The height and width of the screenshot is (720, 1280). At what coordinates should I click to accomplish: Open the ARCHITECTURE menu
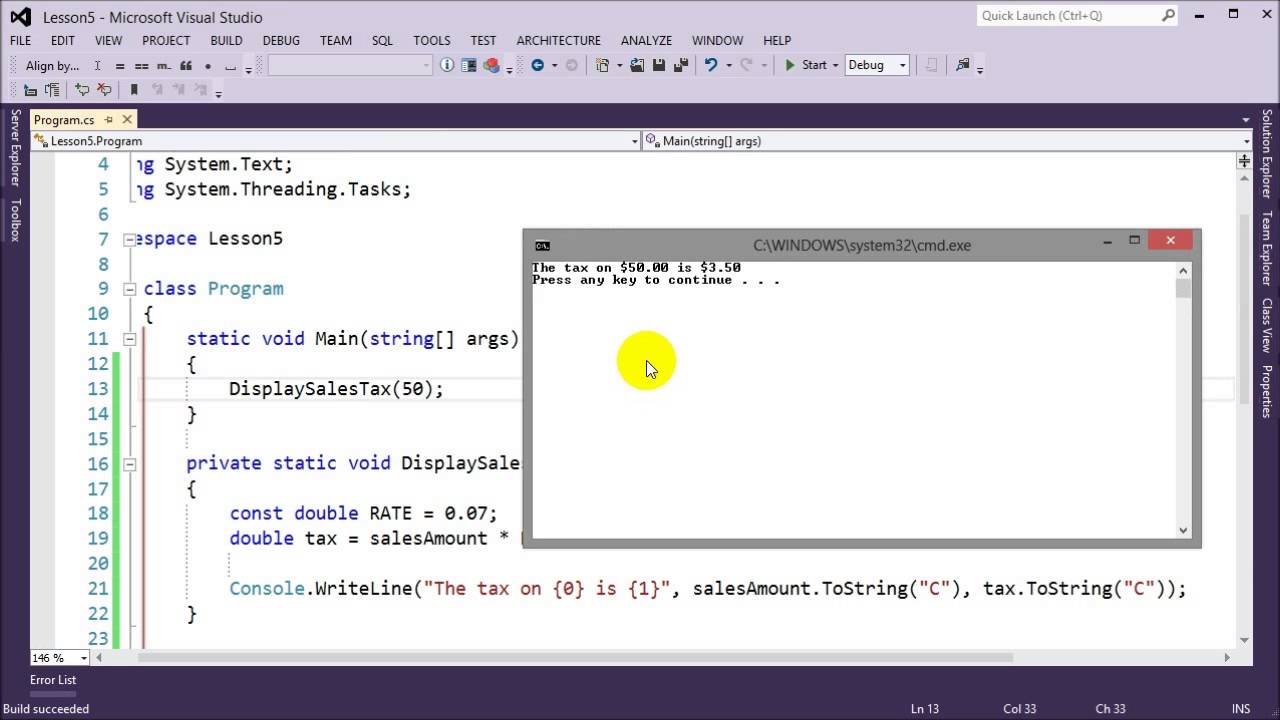558,40
